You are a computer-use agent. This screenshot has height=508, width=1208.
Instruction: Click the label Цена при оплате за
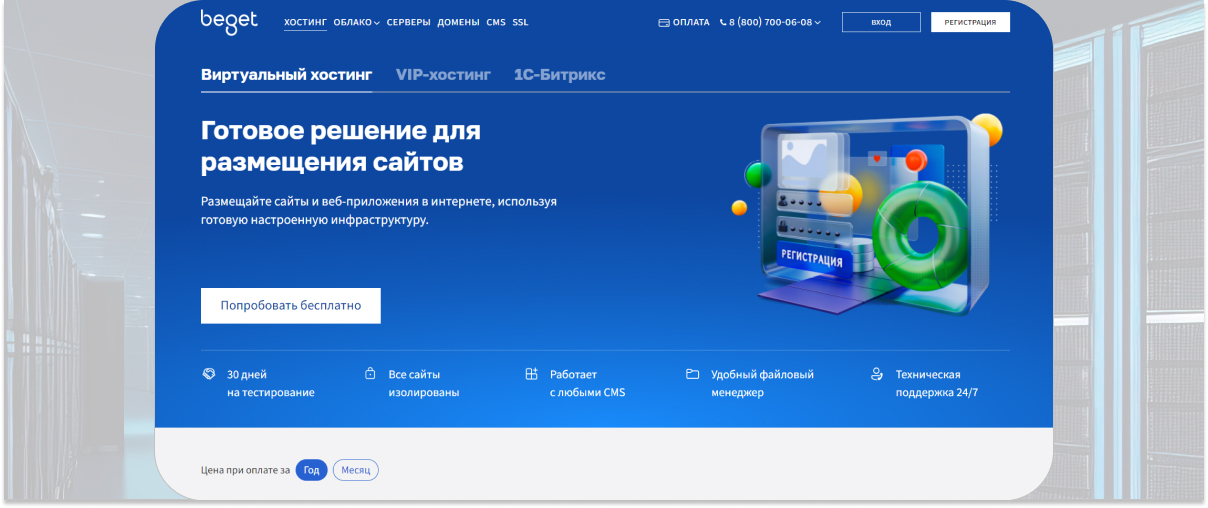tap(246, 470)
